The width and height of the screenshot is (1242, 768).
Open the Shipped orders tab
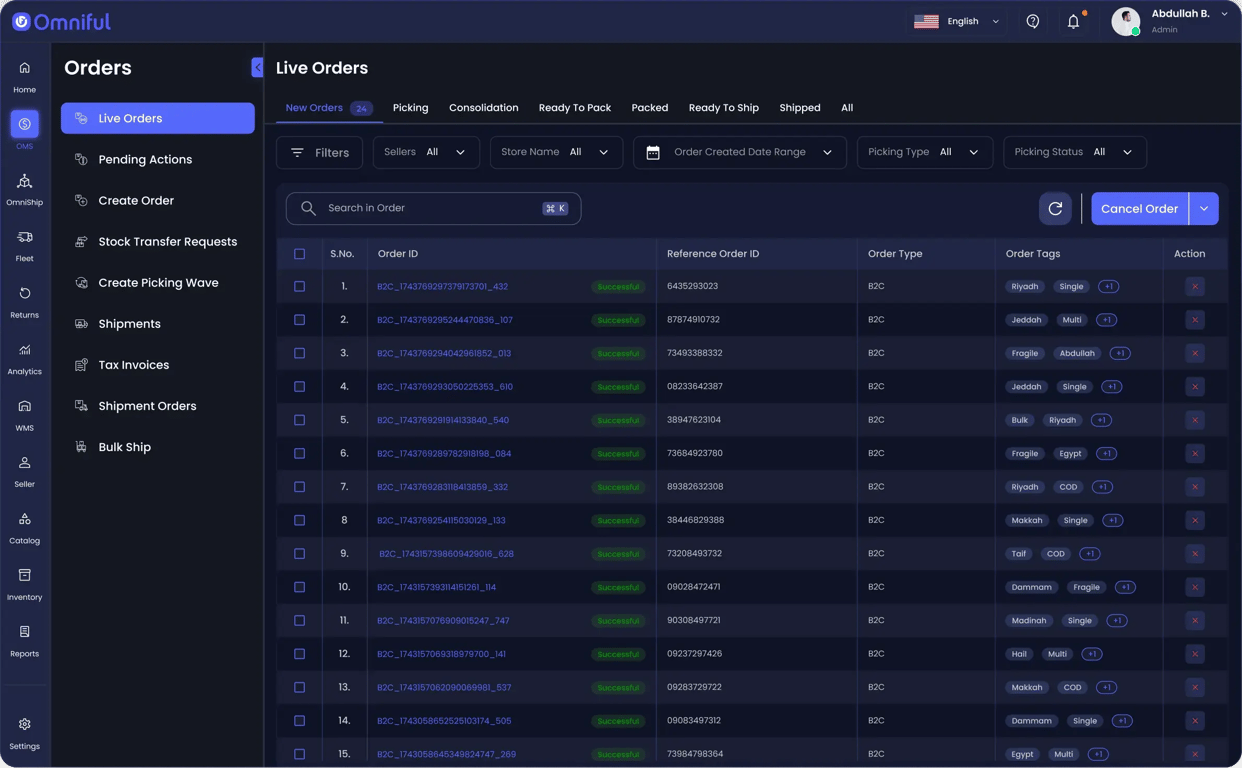coord(799,107)
